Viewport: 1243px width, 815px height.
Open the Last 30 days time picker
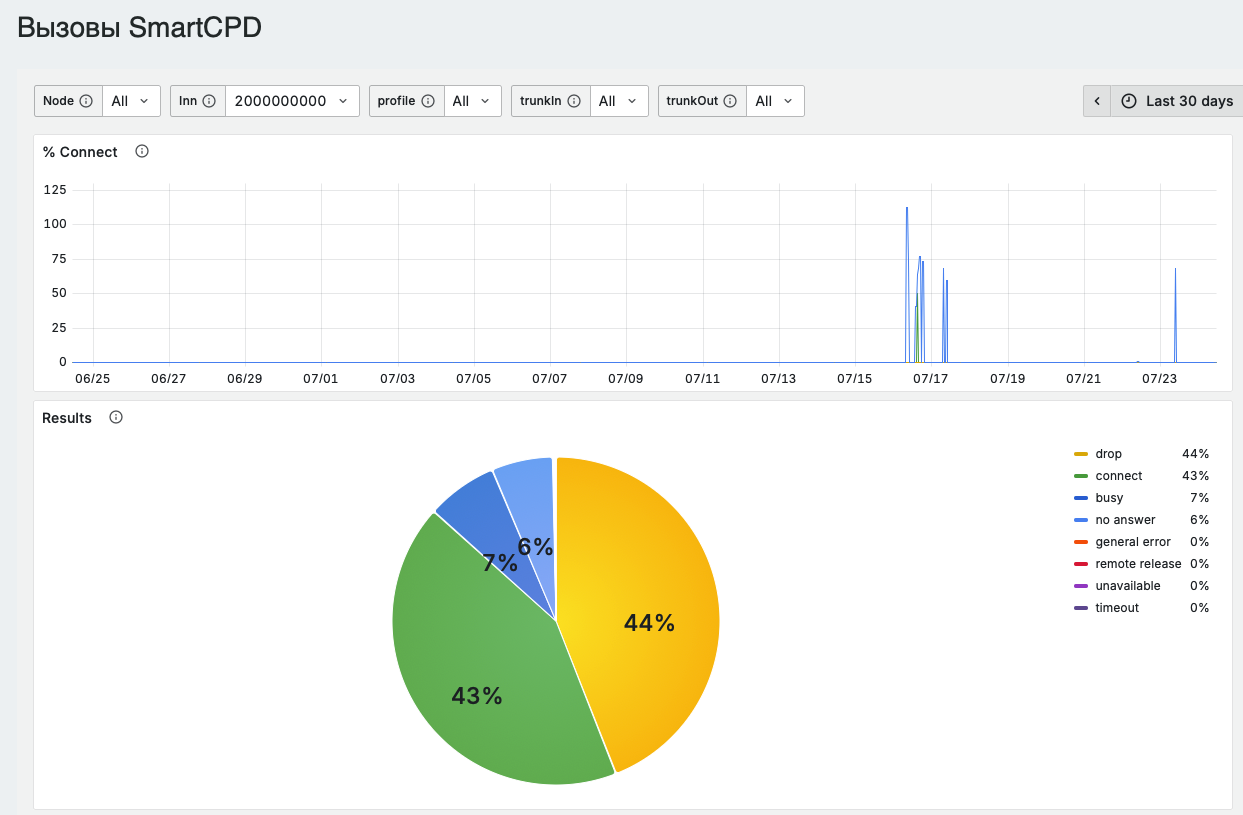click(x=1177, y=101)
